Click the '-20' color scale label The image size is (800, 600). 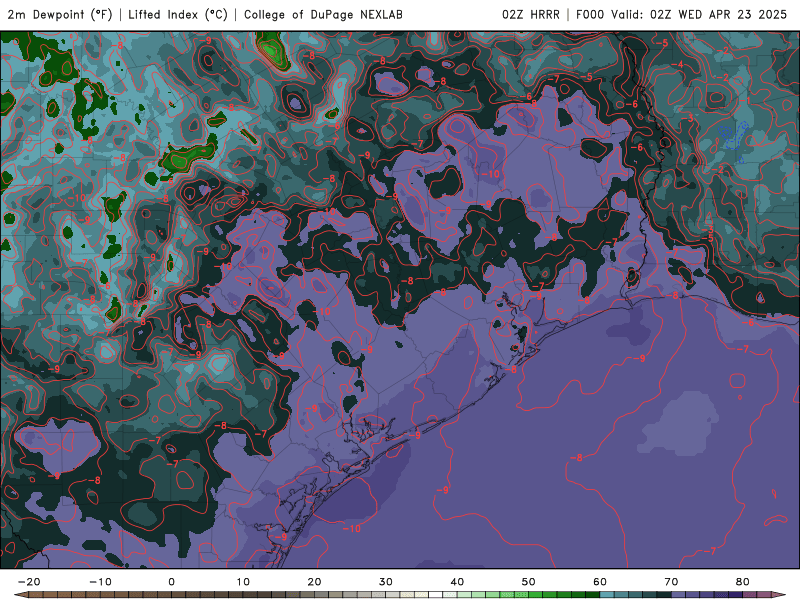(29, 582)
